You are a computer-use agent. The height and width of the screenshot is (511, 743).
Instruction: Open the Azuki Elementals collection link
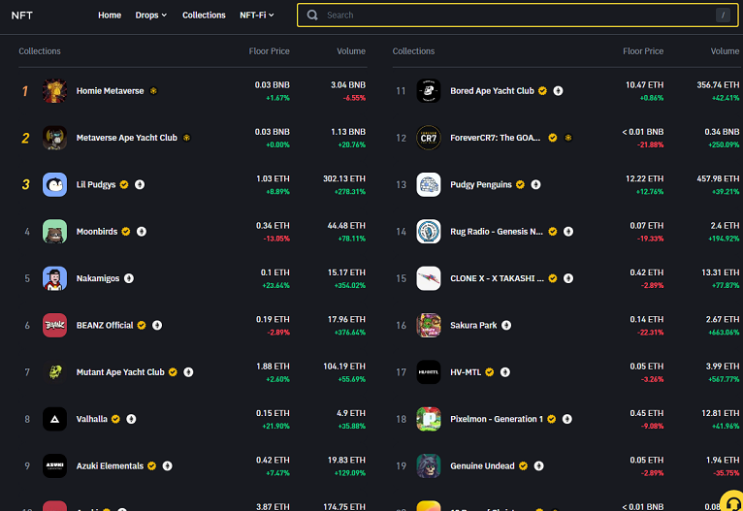click(110, 466)
